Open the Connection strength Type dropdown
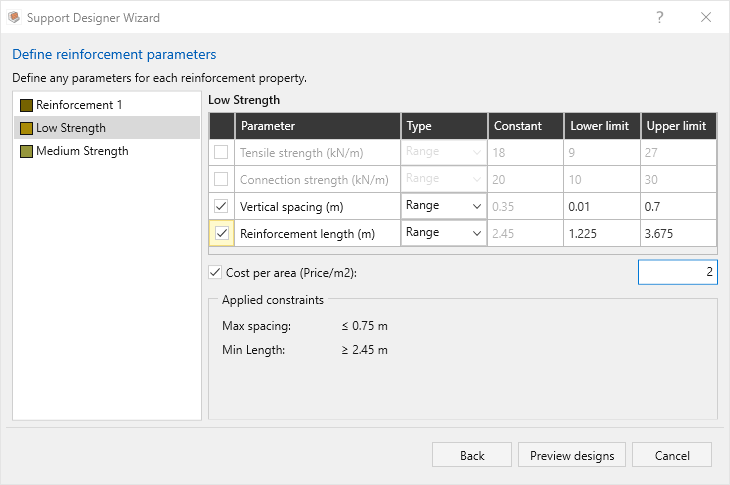This screenshot has width=730, height=485. tap(444, 179)
